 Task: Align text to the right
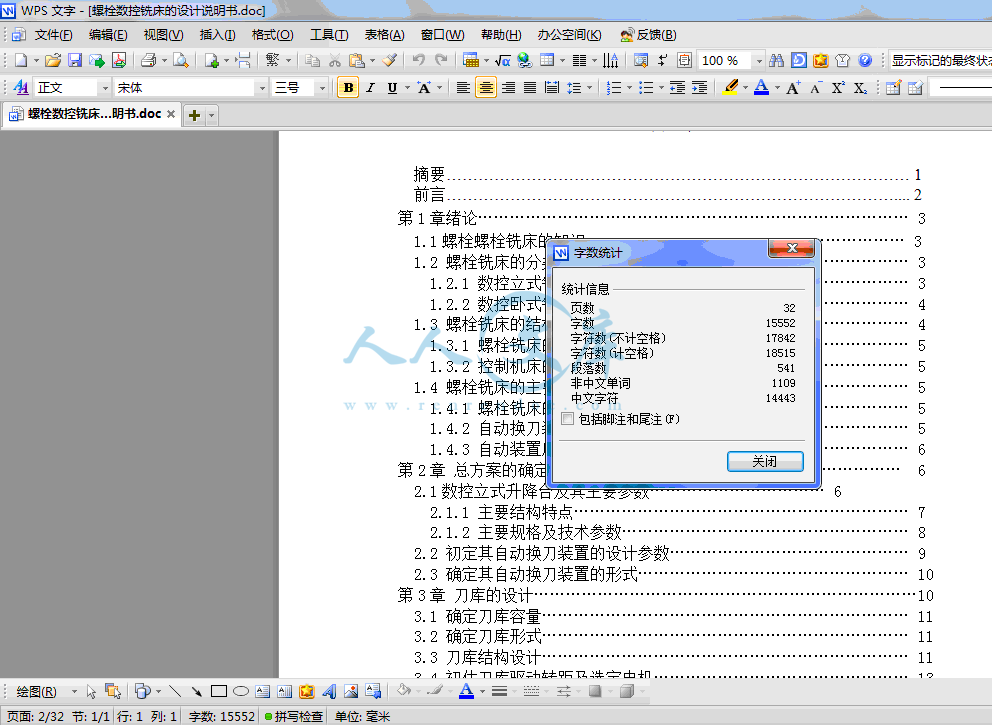tap(508, 87)
